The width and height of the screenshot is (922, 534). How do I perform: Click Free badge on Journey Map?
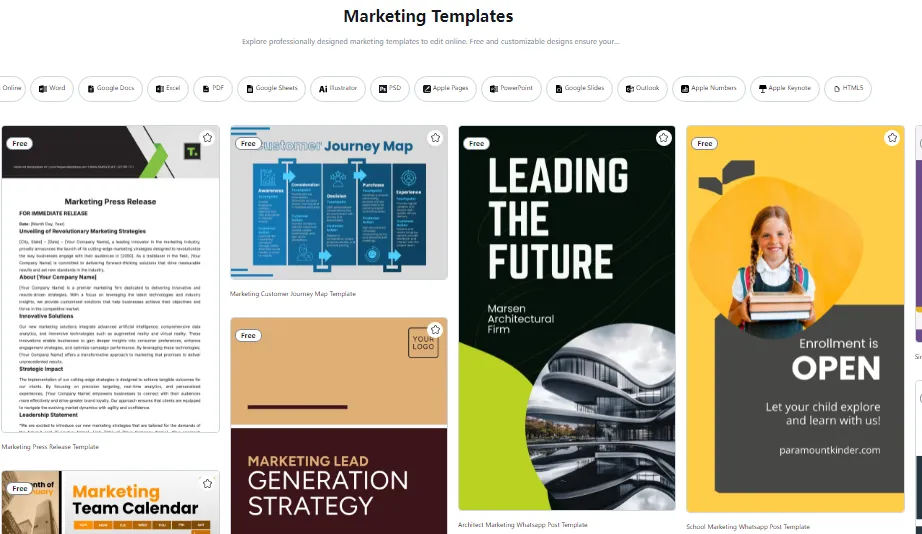pos(248,143)
